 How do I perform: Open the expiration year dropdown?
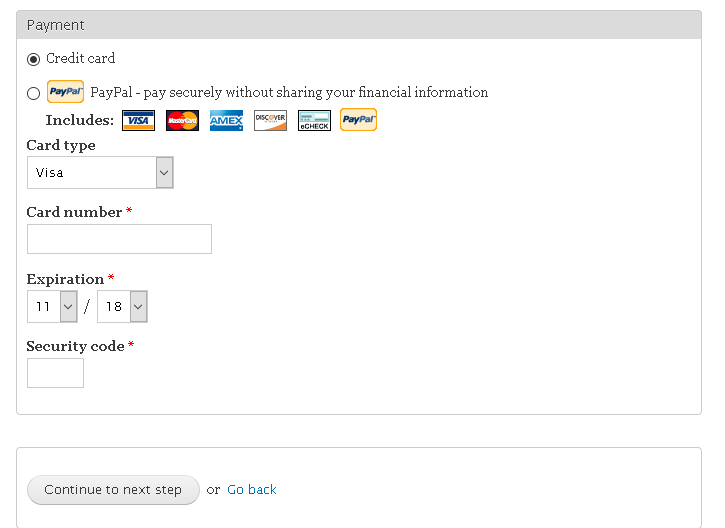pyautogui.click(x=123, y=307)
